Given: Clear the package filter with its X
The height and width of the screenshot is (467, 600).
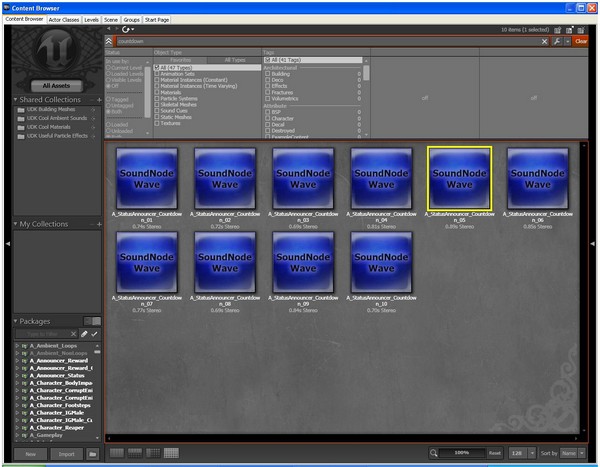Looking at the screenshot, I should [73, 334].
